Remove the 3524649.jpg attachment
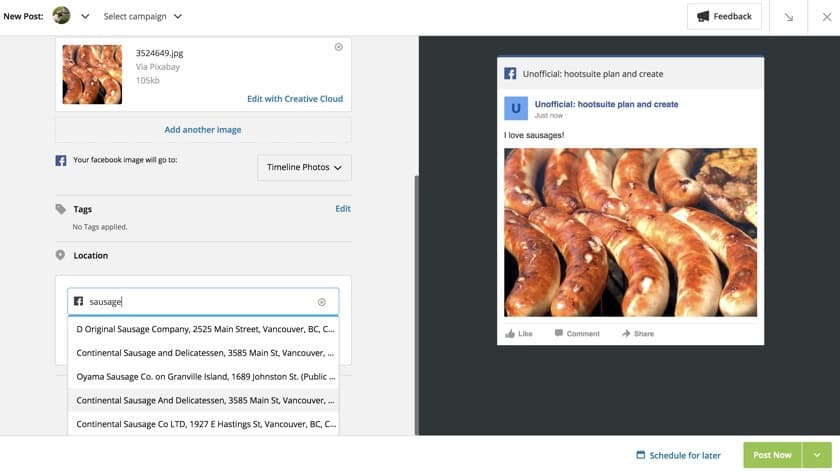 [x=339, y=47]
